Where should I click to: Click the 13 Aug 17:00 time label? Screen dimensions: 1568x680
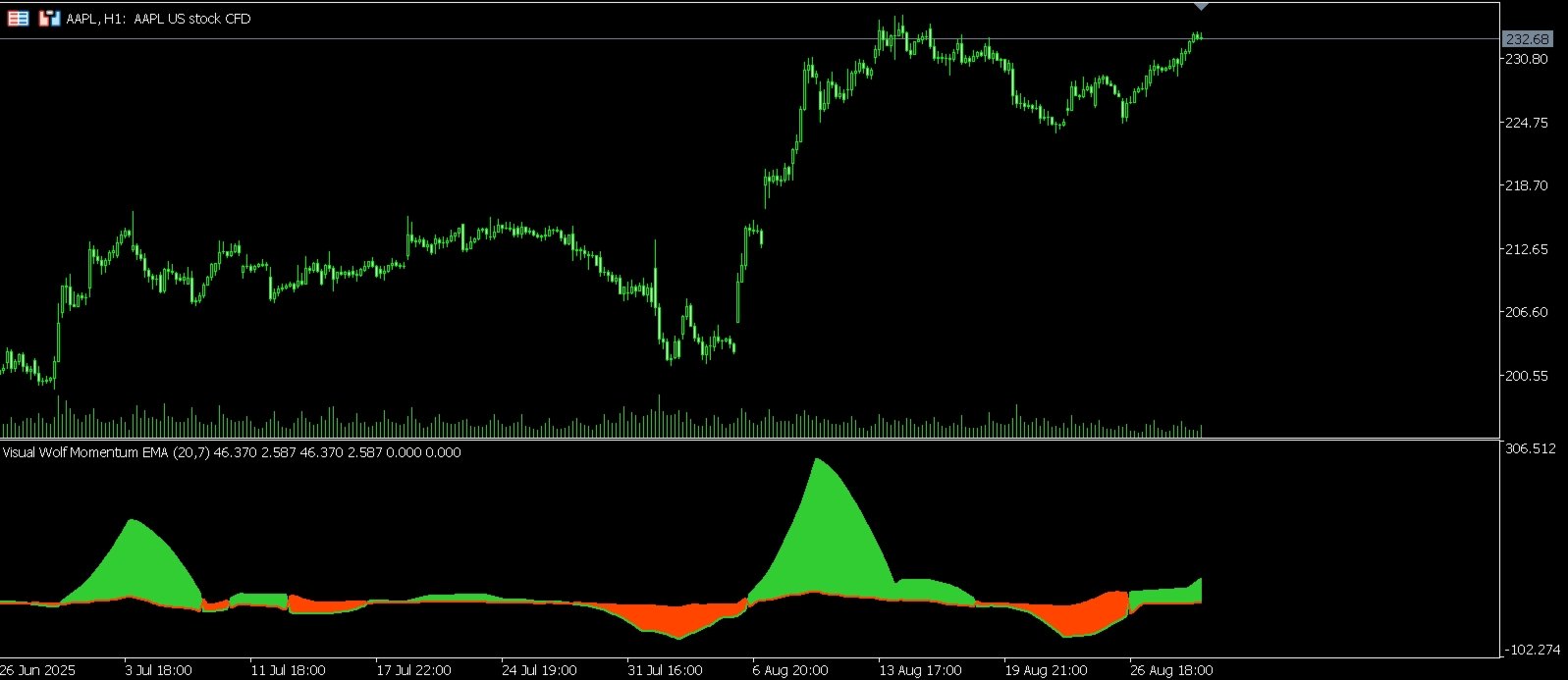coord(921,670)
